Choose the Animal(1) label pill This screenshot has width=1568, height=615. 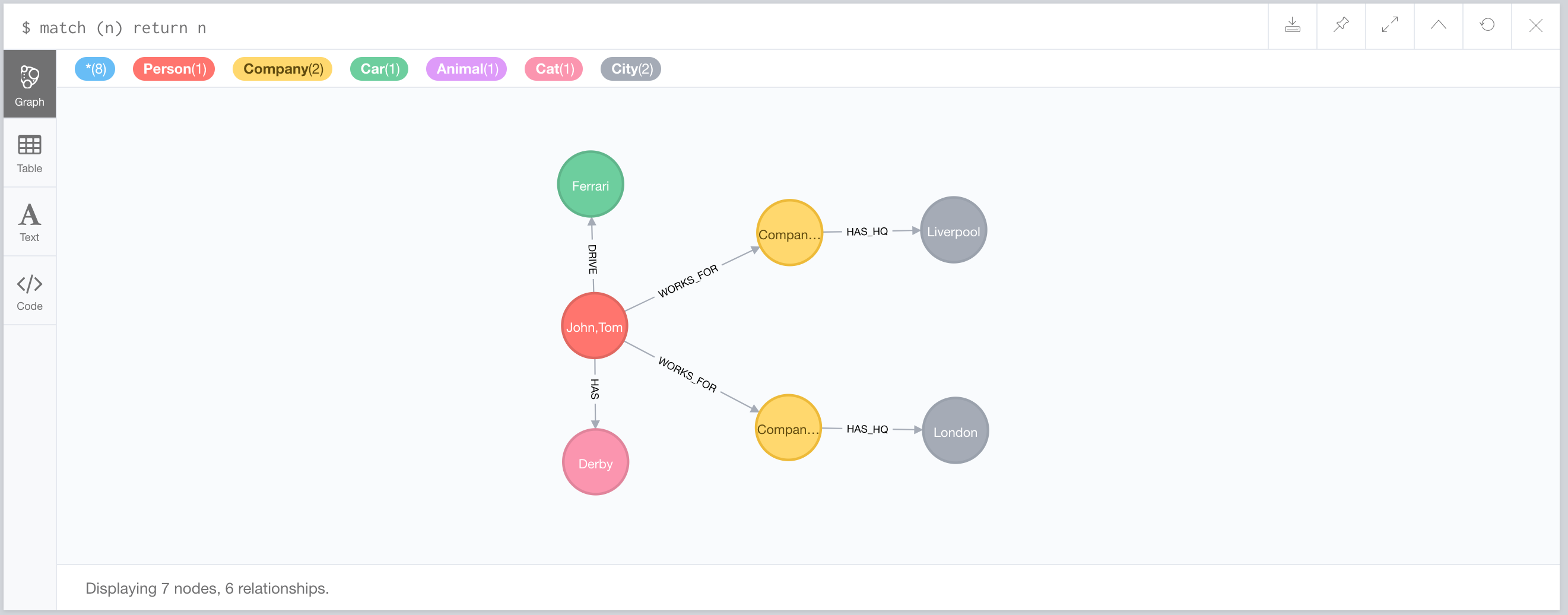(x=466, y=69)
